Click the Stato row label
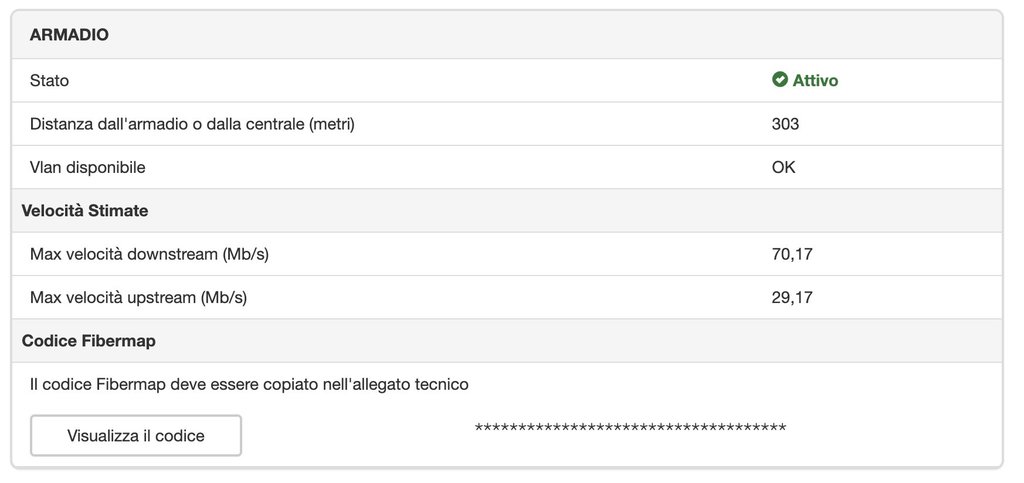Image resolution: width=1024 pixels, height=483 pixels. click(50, 81)
